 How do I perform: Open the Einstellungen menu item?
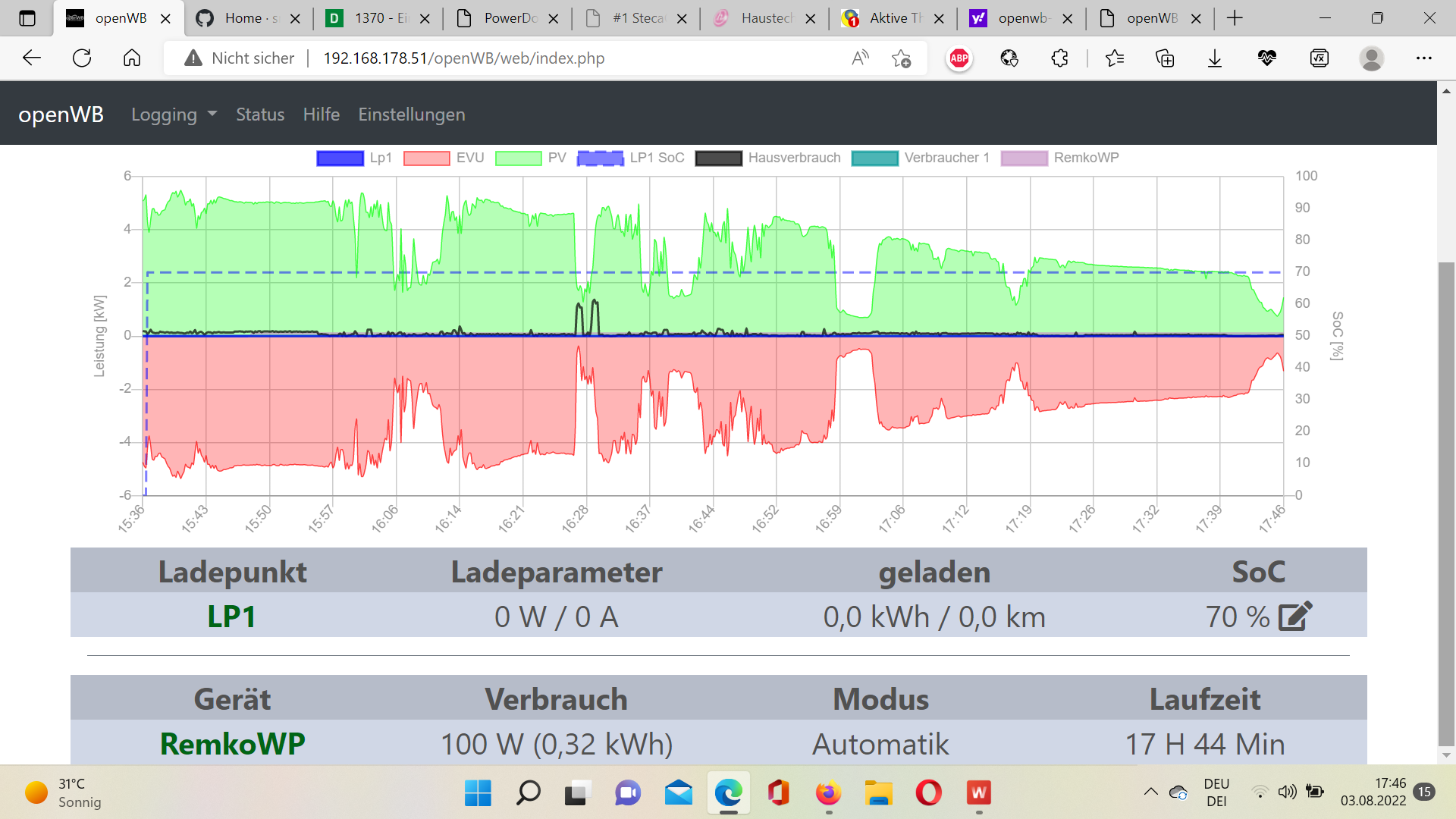click(412, 115)
